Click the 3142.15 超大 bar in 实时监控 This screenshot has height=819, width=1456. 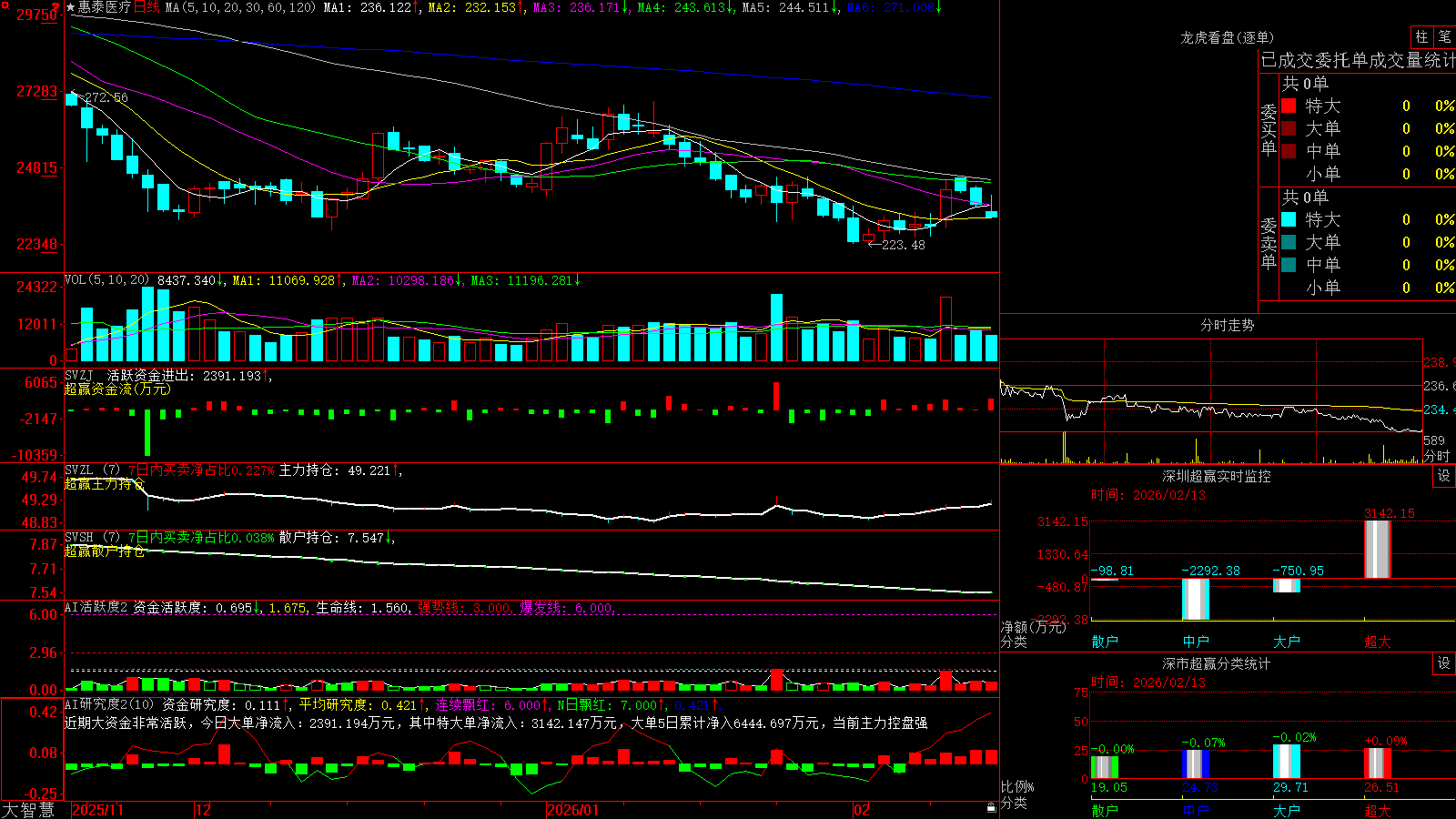click(x=1378, y=549)
